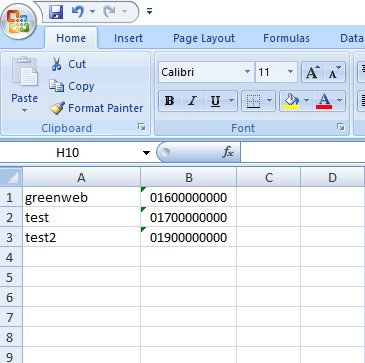This screenshot has width=365, height=363.
Task: Click the Name Box showing H10
Action: tap(68, 153)
